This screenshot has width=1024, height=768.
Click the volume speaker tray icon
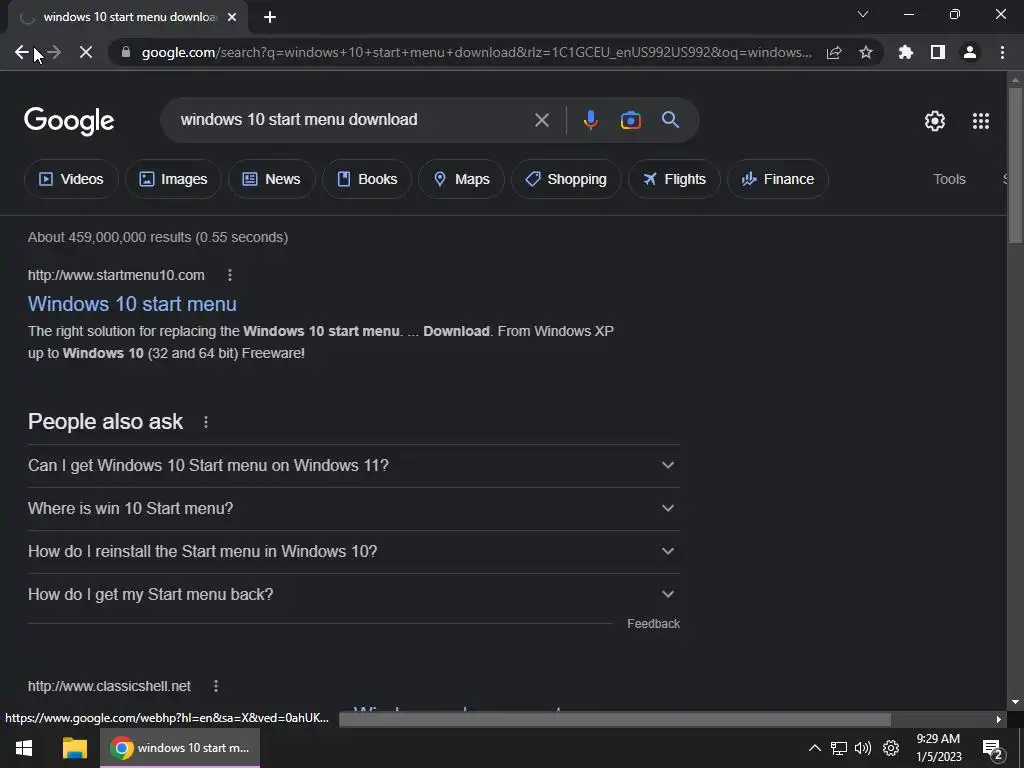click(863, 748)
